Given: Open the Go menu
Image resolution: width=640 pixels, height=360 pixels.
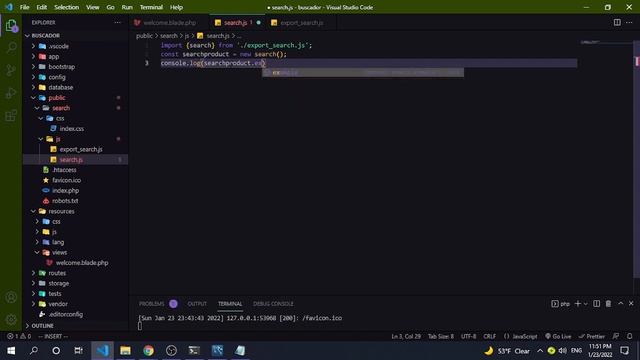Looking at the screenshot, I should point(110,7).
